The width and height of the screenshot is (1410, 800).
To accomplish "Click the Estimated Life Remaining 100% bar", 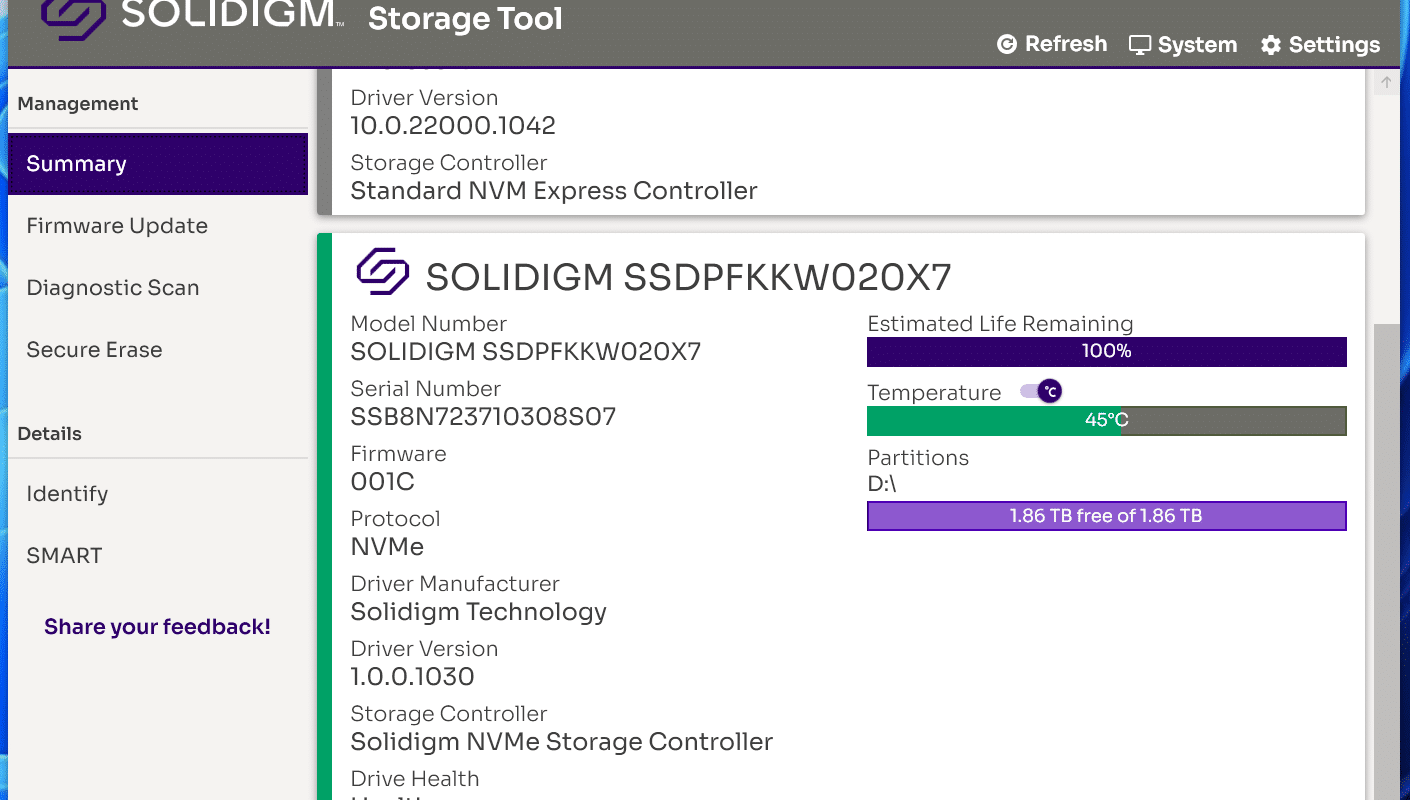I will tap(1107, 352).
